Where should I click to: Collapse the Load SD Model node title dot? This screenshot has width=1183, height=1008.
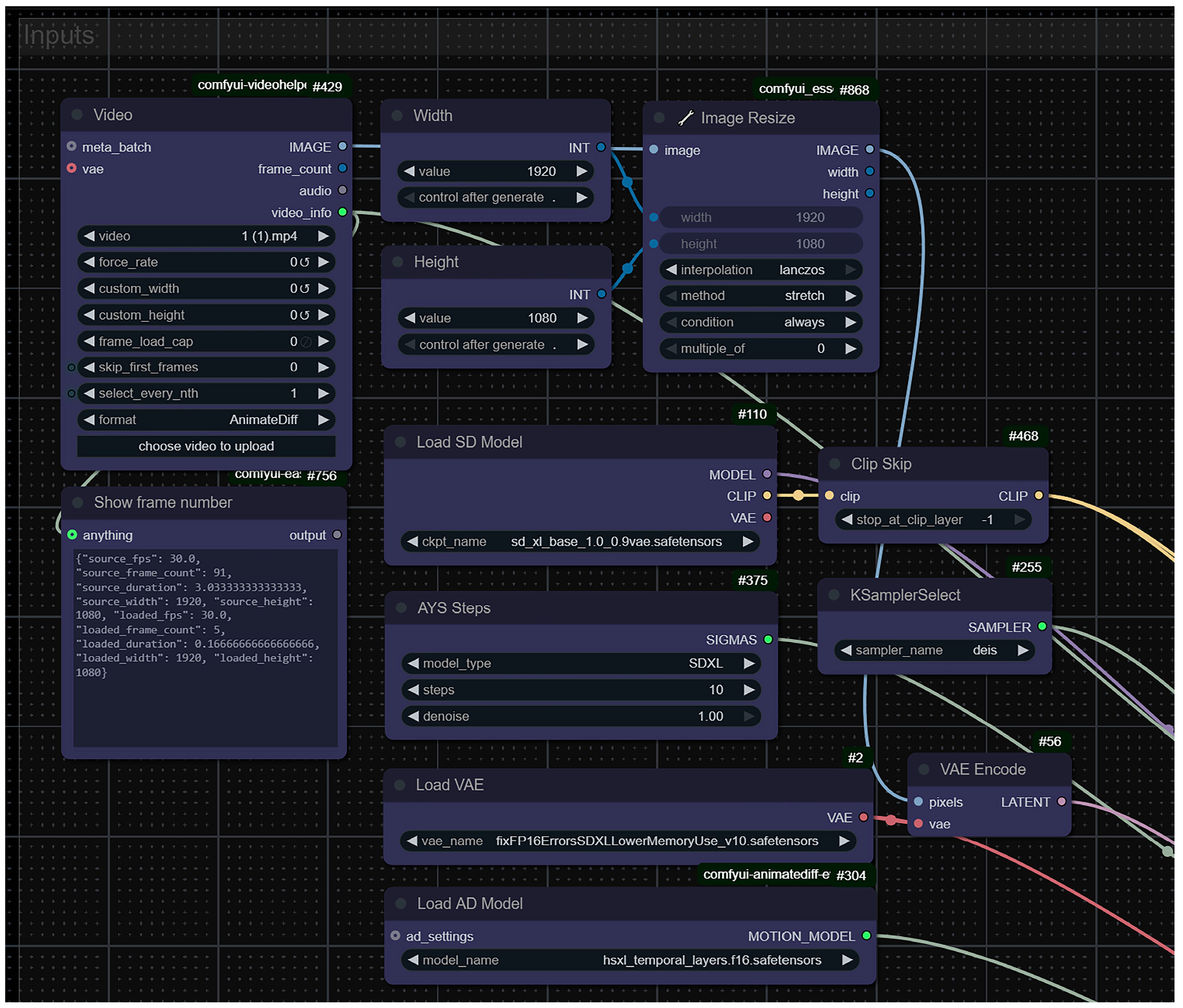400,442
